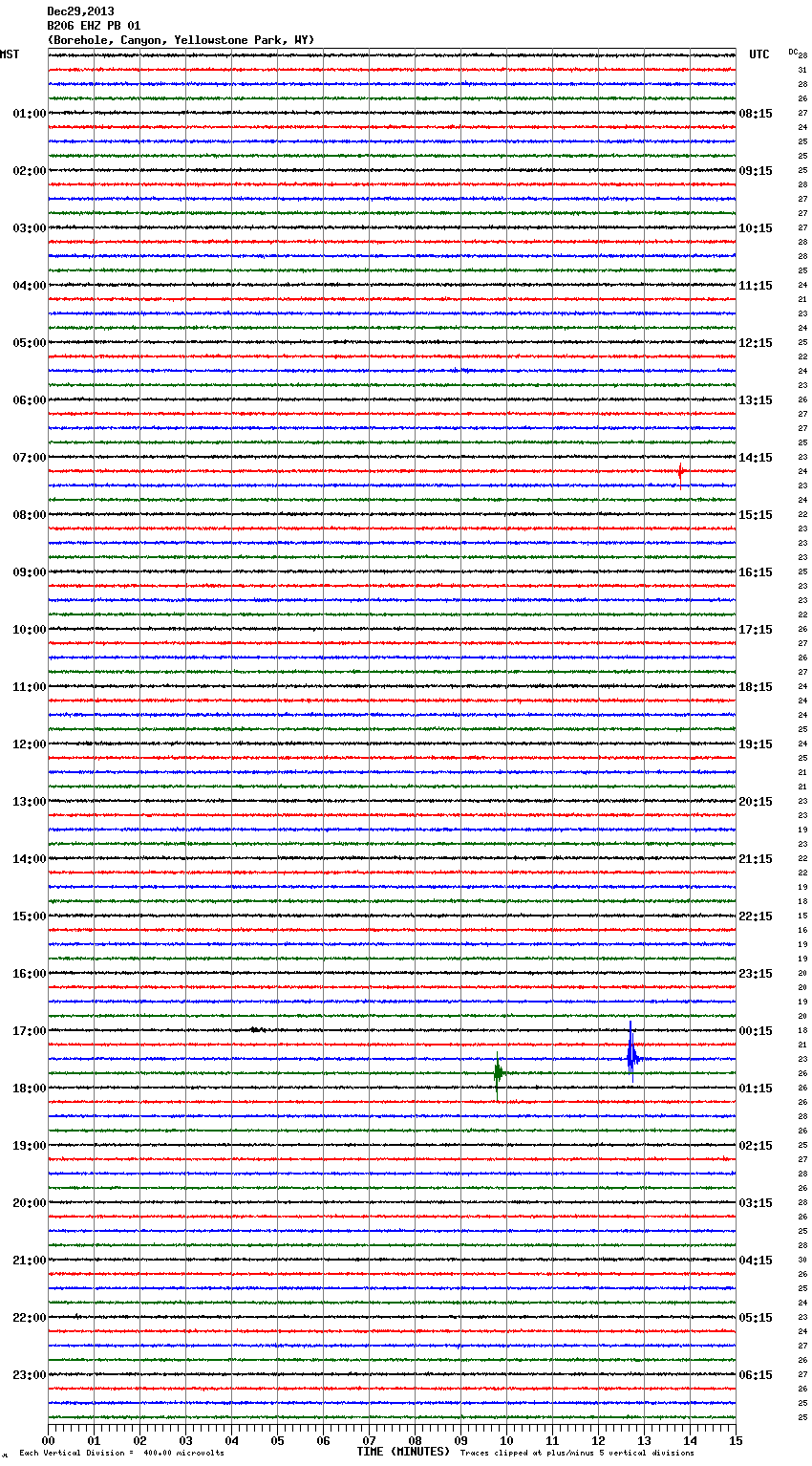Click the 18:15 UTC time label
The height and width of the screenshot is (1466, 812).
756,687
